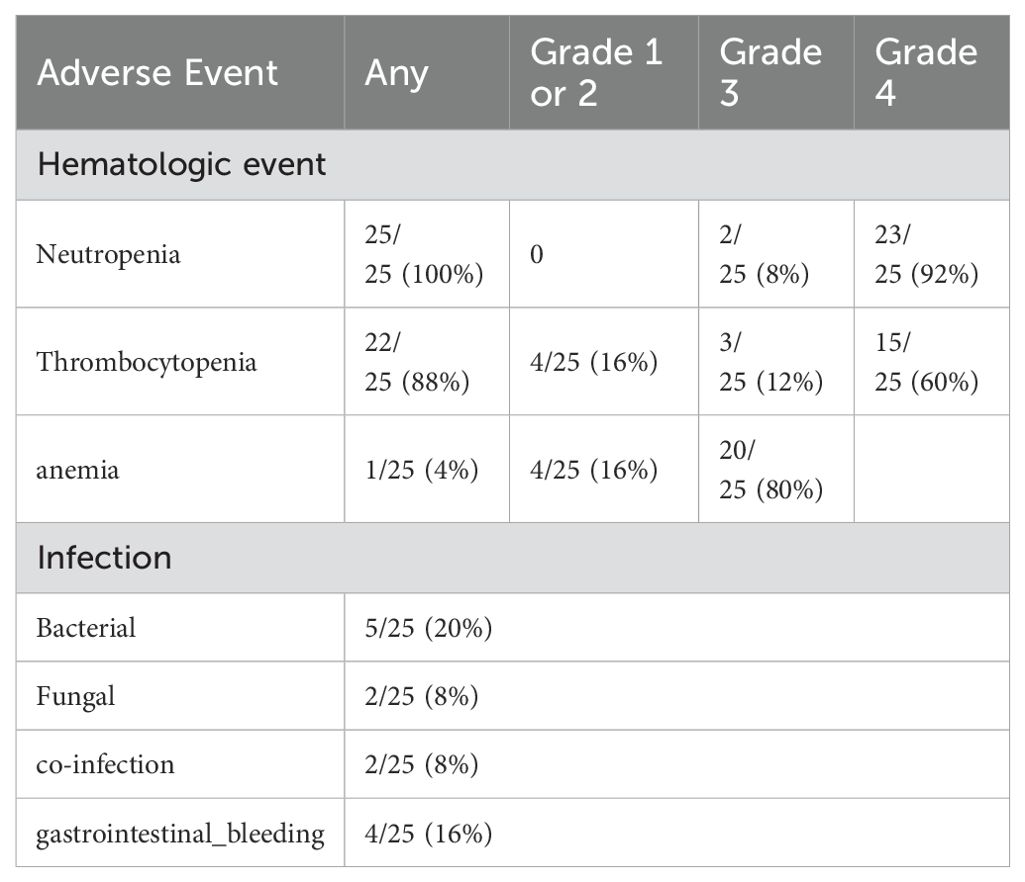1025x882 pixels.
Task: Click the Neutropenia row label
Action: pyautogui.click(x=109, y=254)
